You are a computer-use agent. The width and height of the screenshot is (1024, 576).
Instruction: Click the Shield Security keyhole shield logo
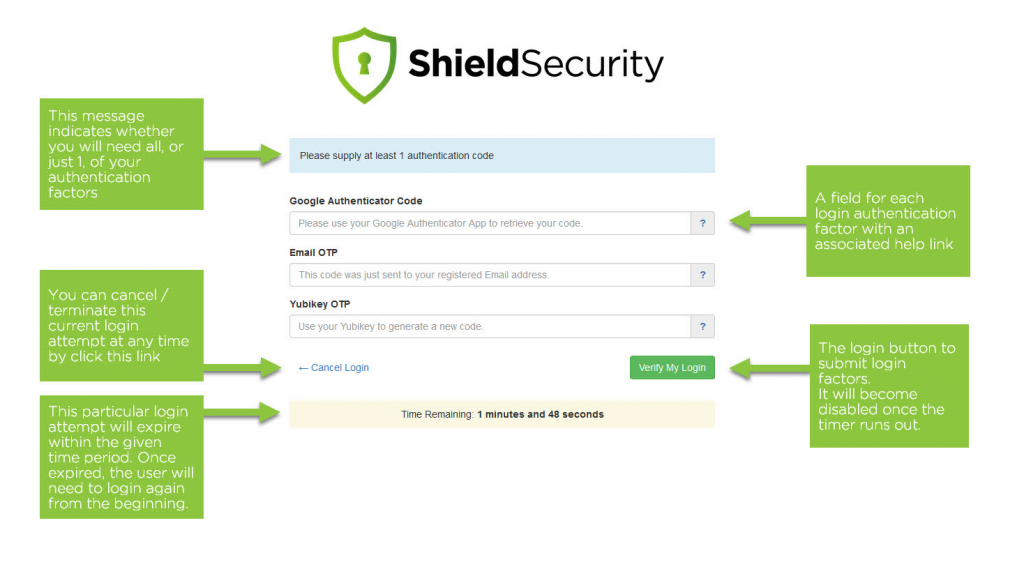(x=364, y=65)
